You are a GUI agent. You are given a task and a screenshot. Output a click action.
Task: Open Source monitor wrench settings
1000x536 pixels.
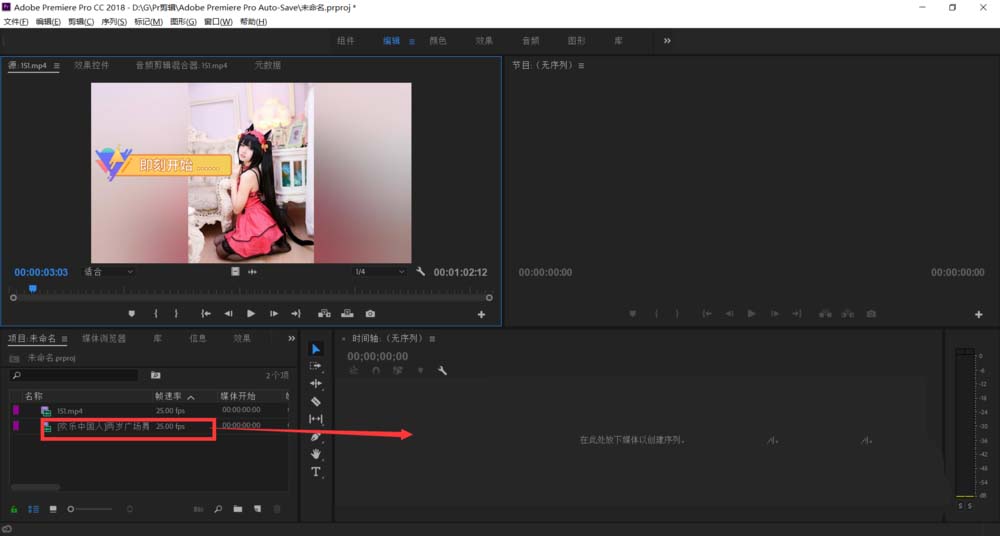(420, 272)
